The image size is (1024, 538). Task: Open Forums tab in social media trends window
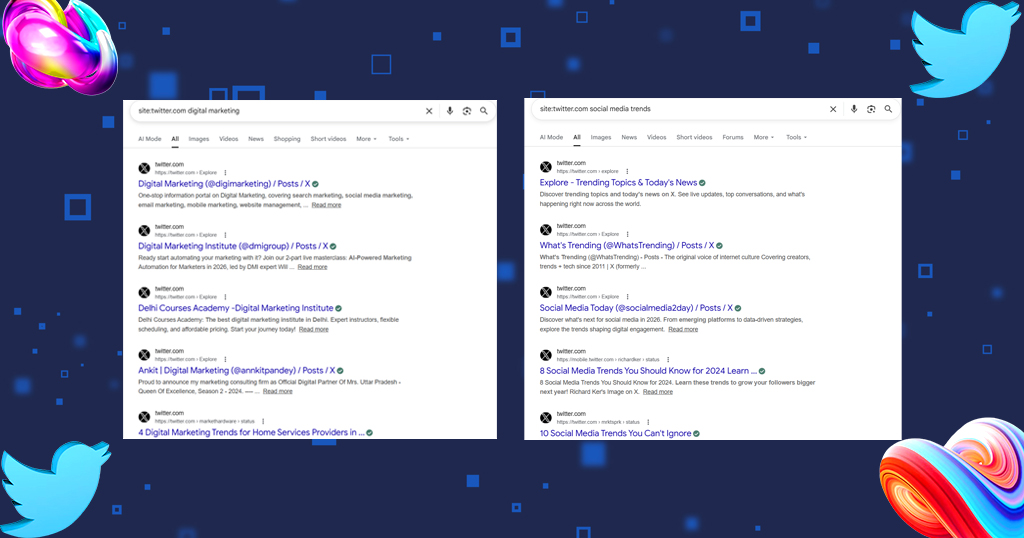(x=733, y=137)
